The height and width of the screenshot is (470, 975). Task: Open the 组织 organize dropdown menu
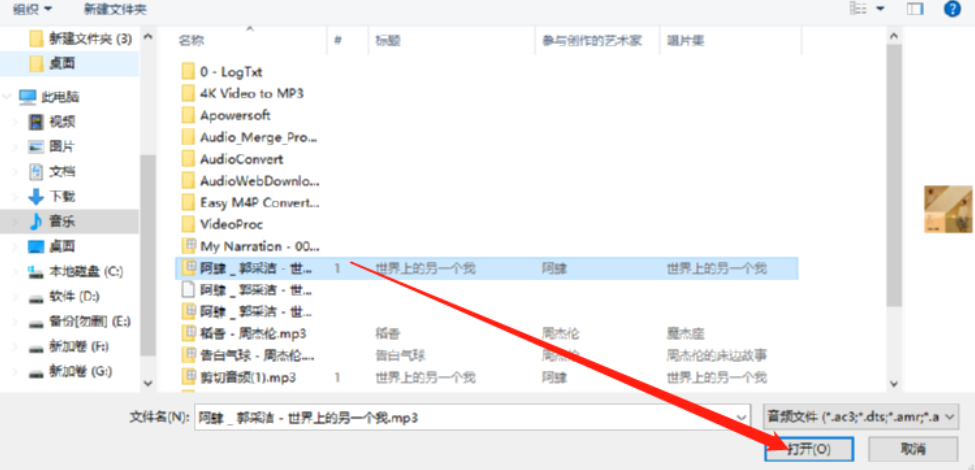33,9
